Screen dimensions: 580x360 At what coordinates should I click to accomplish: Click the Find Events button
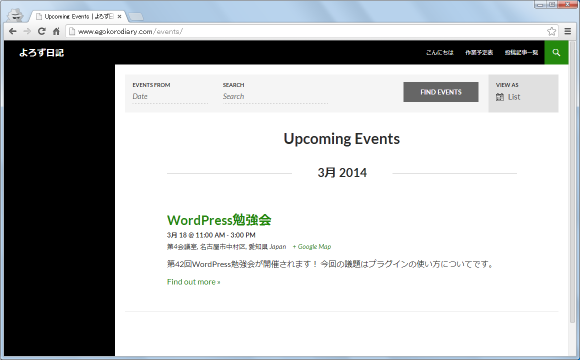[441, 92]
